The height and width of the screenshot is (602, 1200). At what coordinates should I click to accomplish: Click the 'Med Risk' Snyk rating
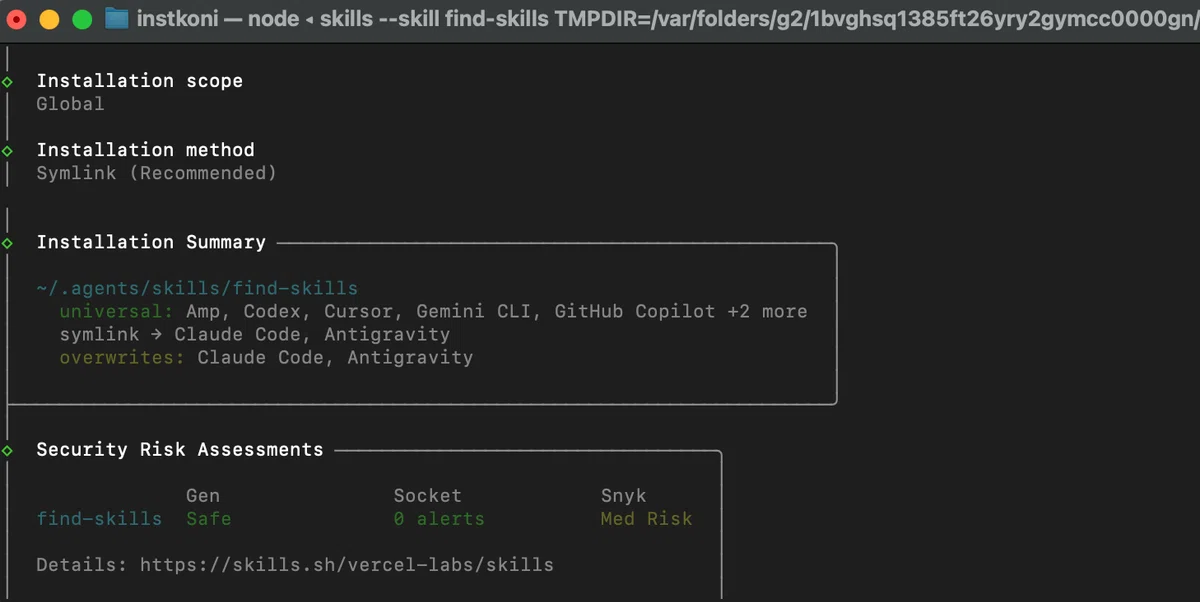(647, 519)
